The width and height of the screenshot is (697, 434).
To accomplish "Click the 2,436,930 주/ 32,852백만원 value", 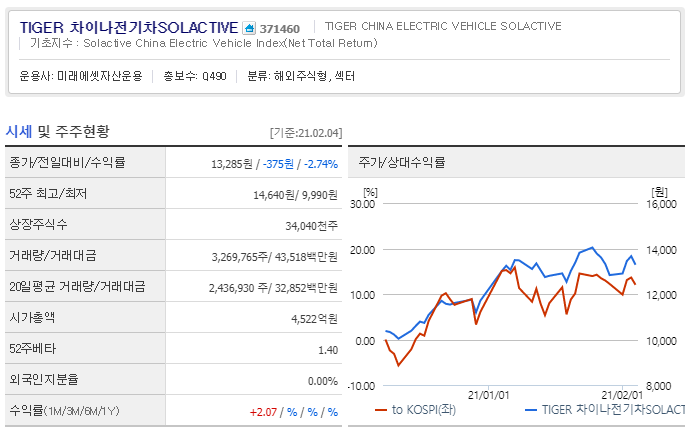I will tap(273, 288).
